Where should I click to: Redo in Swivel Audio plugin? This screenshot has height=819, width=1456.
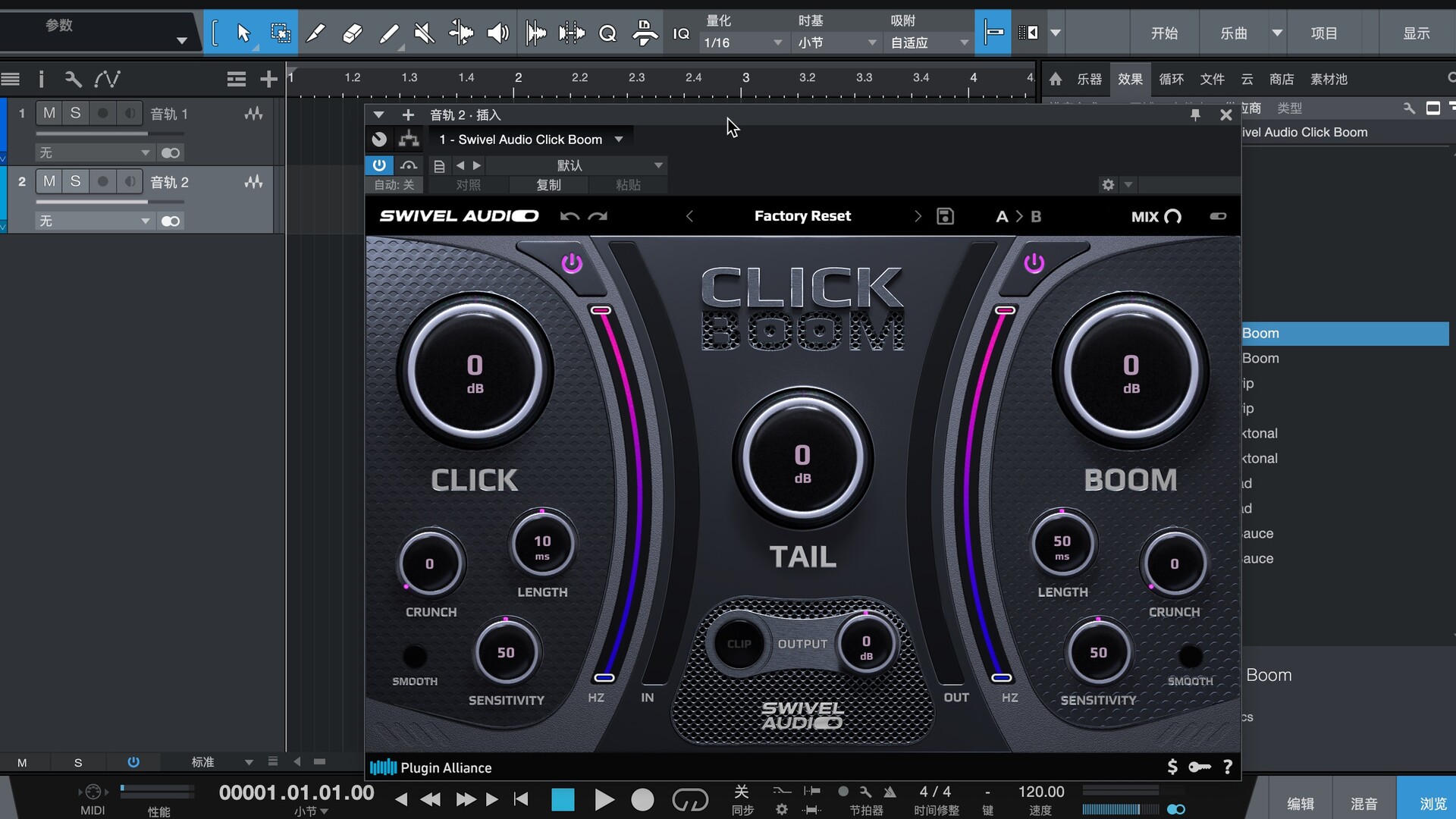tap(598, 216)
